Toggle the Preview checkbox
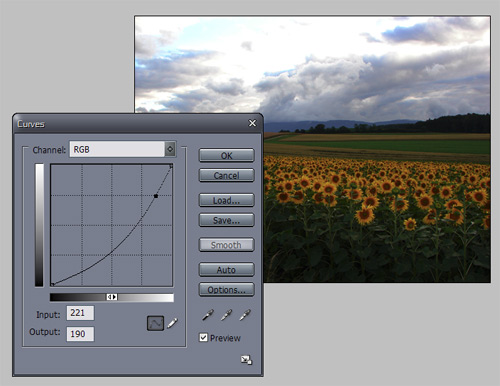Viewport: 500px width, 386px height. click(203, 338)
